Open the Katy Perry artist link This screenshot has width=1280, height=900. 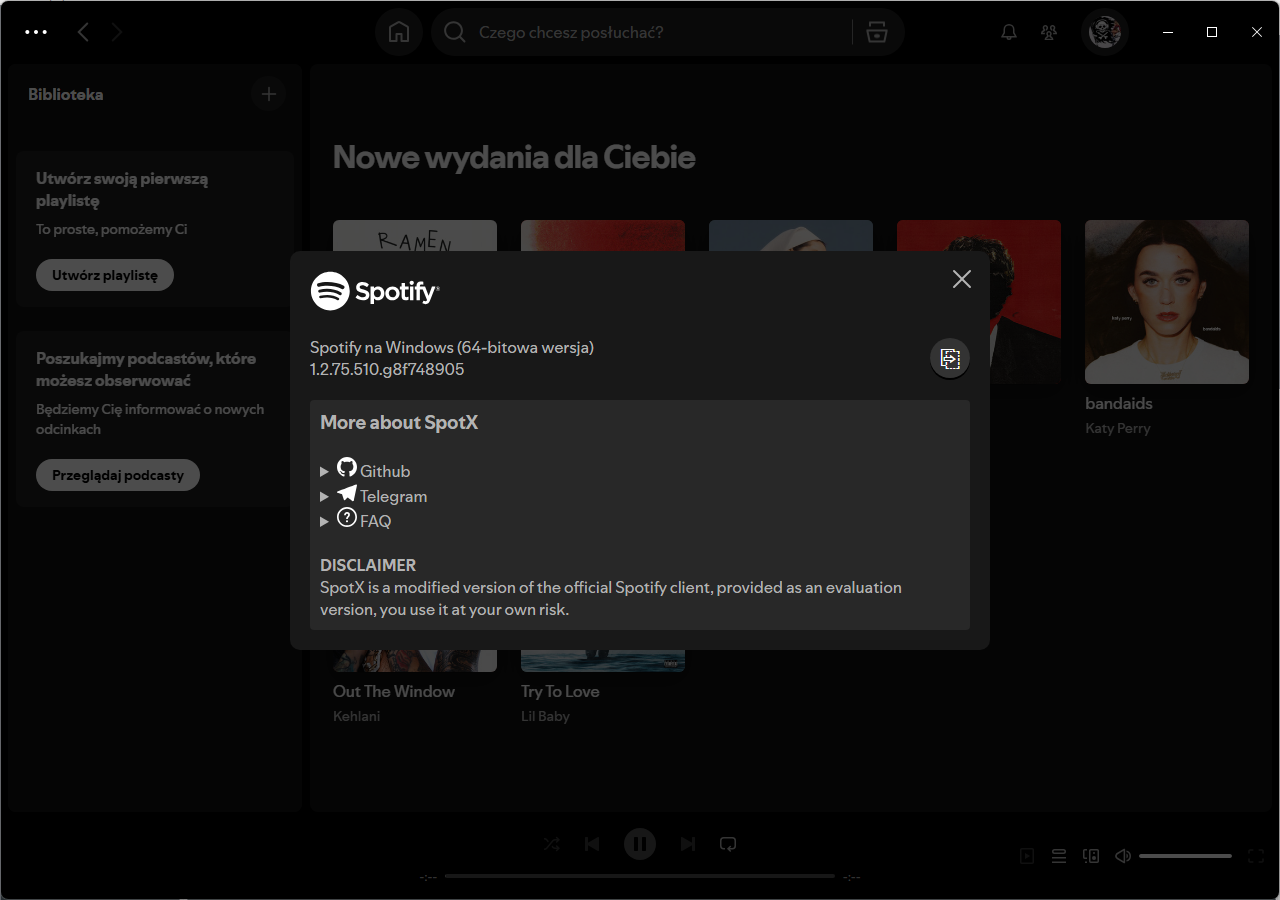point(1118,428)
